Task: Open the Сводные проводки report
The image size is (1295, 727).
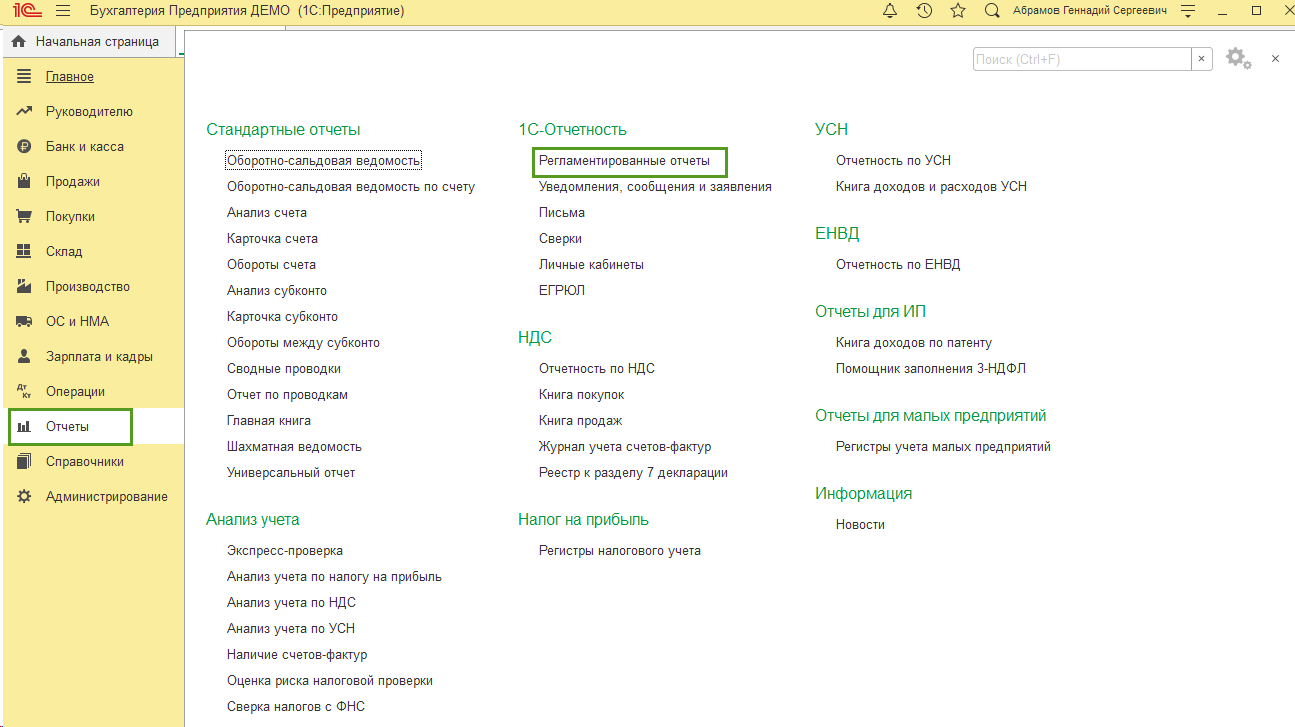Action: [x=284, y=368]
